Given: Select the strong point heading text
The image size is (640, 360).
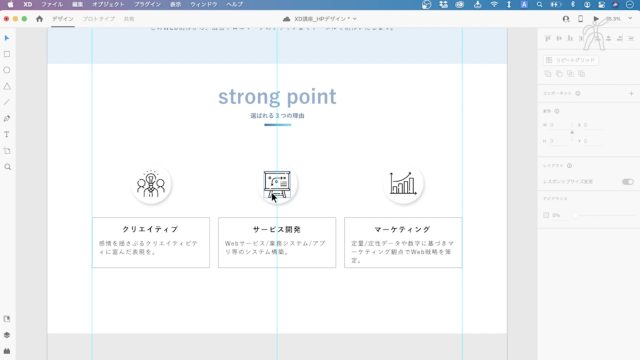Looking at the screenshot, I should tap(277, 97).
